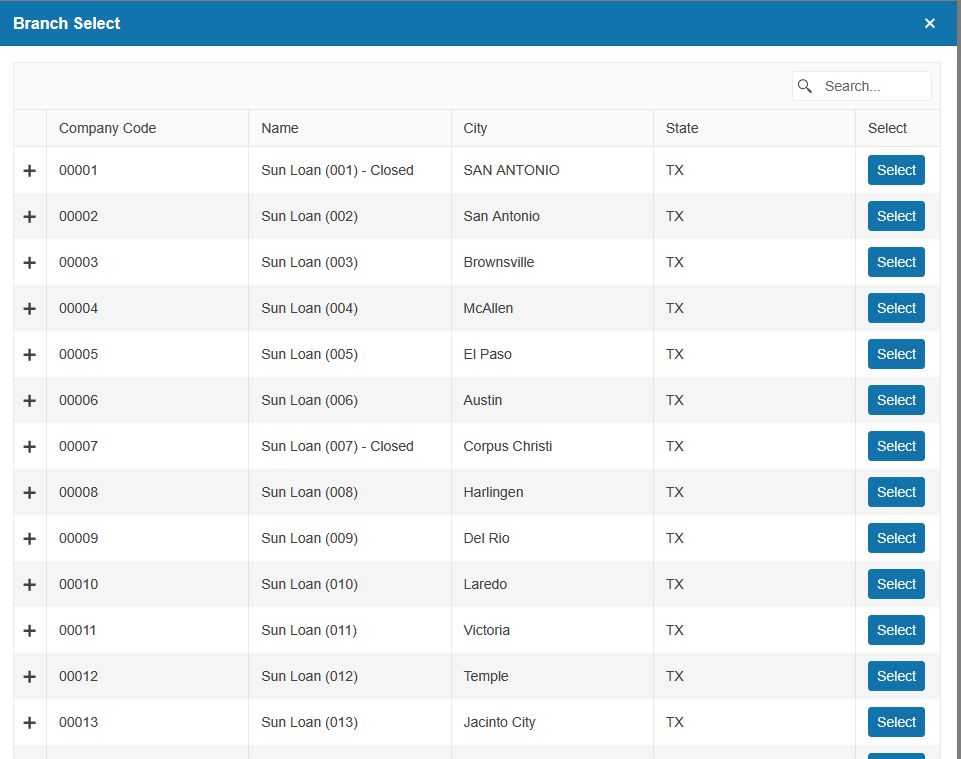Sort by State column header
This screenshot has width=961, height=759.
point(754,128)
